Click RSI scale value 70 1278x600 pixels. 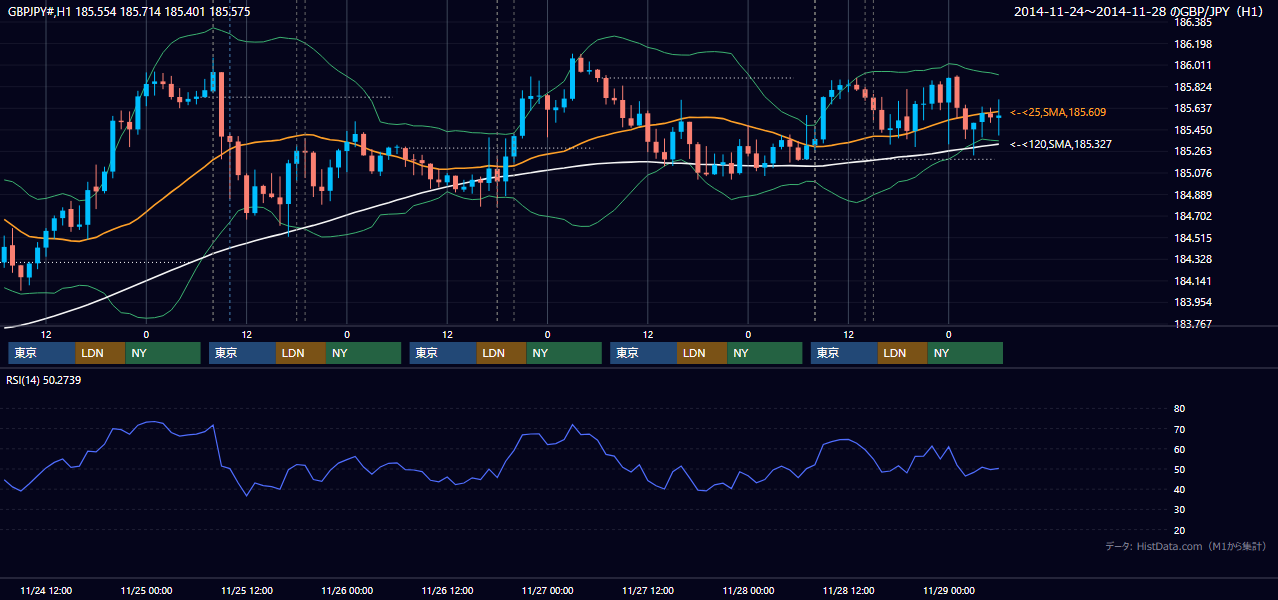(x=1180, y=429)
